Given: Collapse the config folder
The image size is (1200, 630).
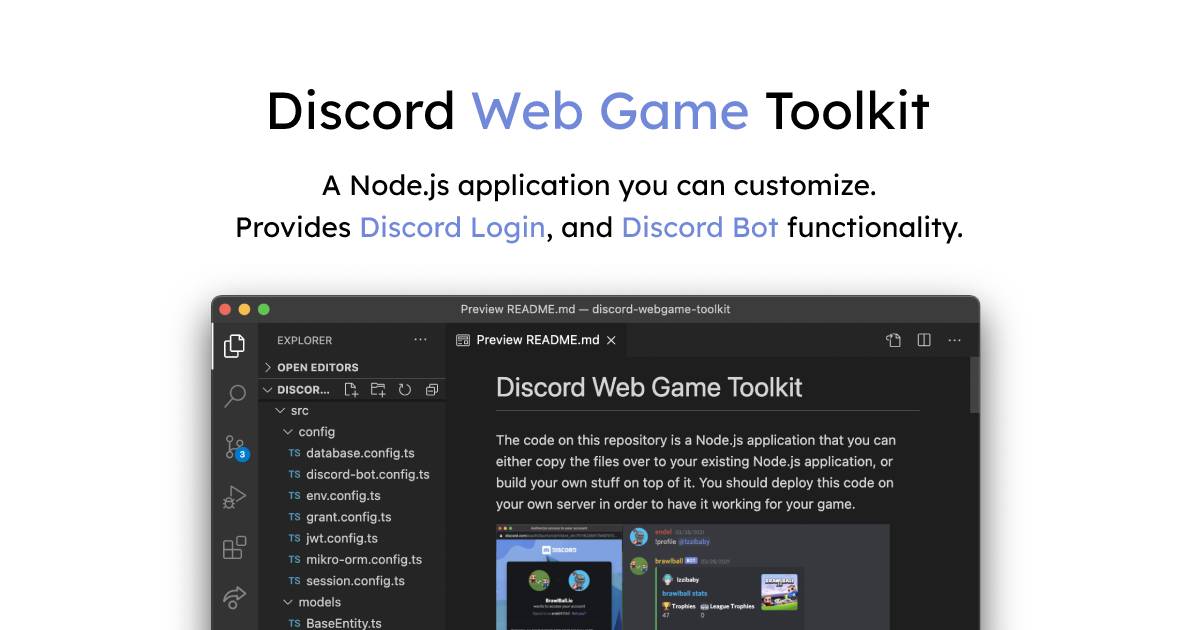Looking at the screenshot, I should 316,432.
